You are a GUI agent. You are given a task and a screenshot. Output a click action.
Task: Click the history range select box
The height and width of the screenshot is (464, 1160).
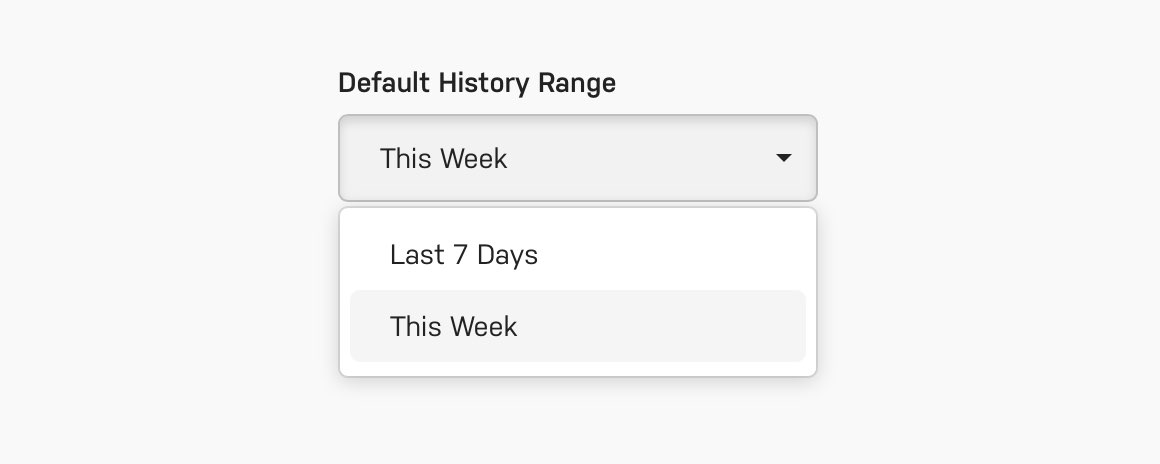[578, 158]
